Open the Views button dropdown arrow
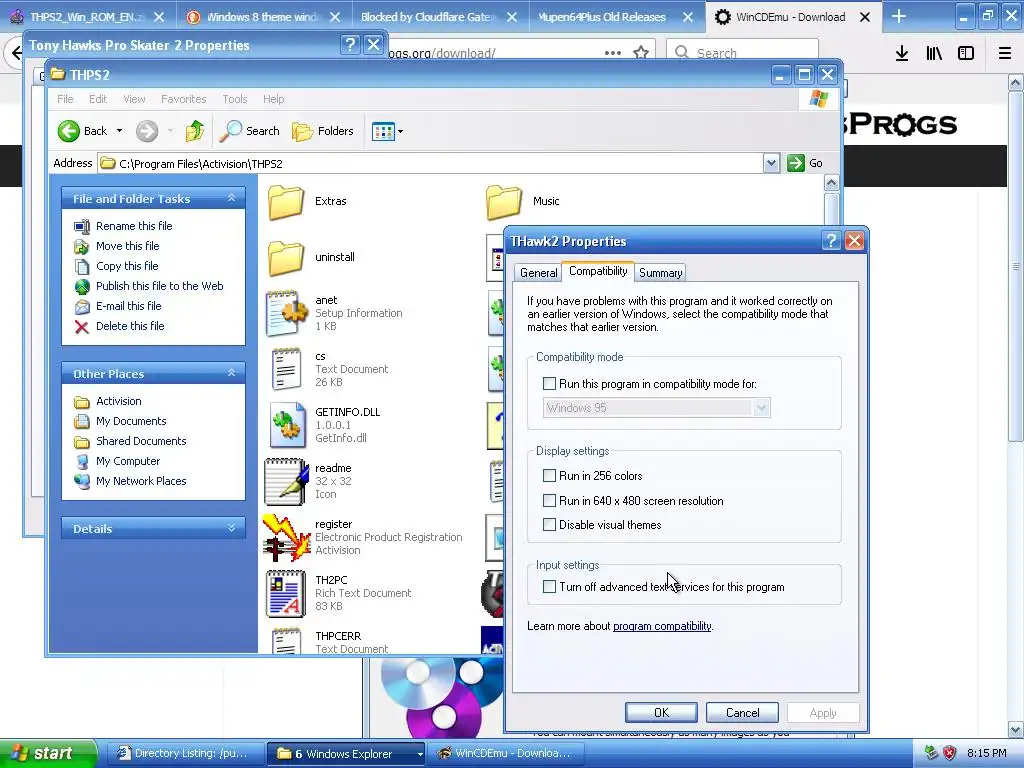1024x768 pixels. 400,131
